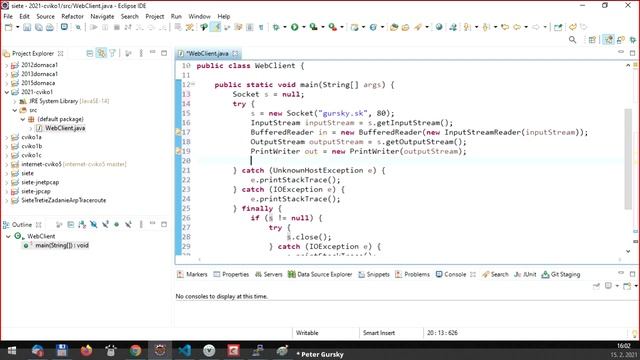This screenshot has height=360, width=640.
Task: Expand the JRE System Library node
Action: pos(15,101)
